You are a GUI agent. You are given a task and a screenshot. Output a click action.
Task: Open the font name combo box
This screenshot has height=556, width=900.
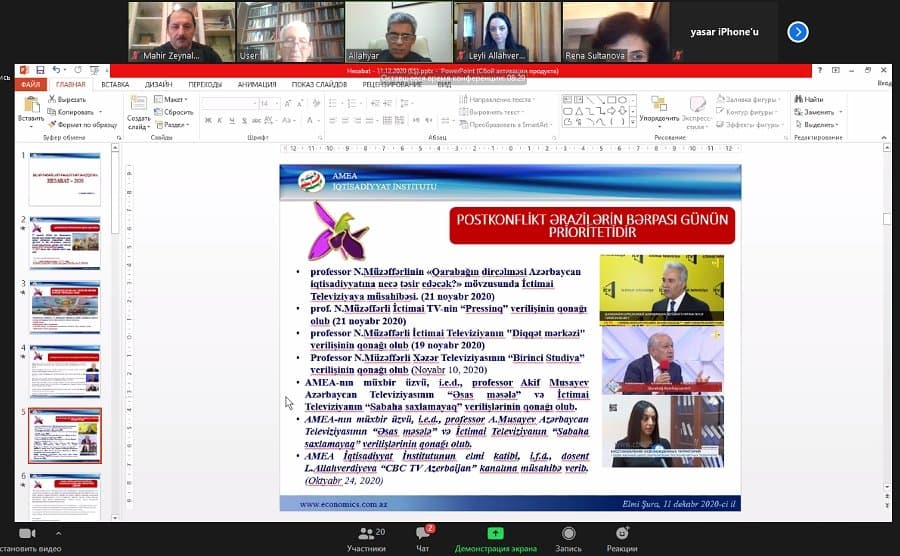coord(230,103)
